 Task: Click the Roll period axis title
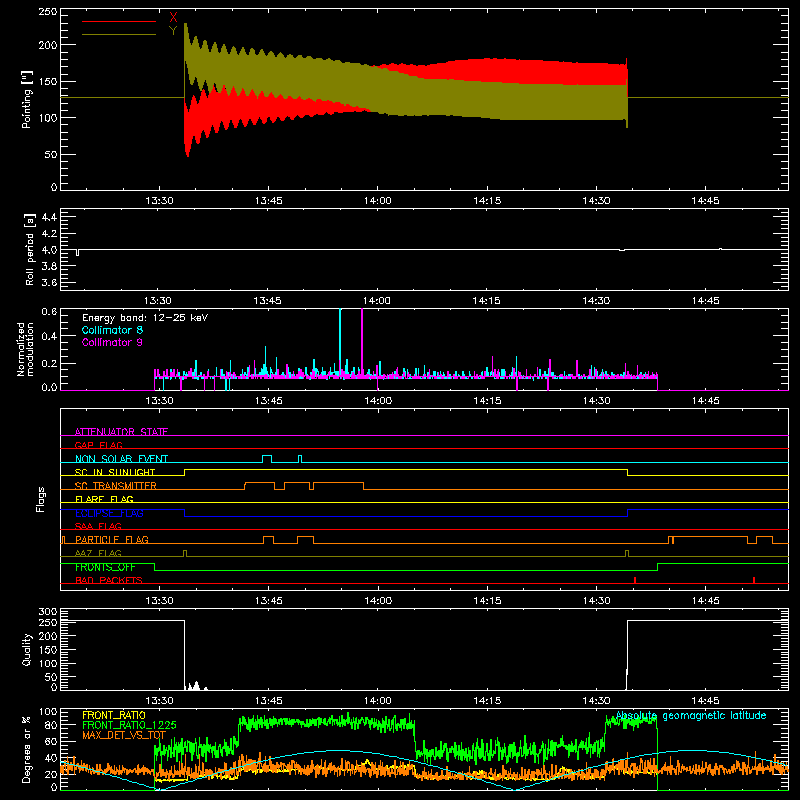tap(30, 249)
